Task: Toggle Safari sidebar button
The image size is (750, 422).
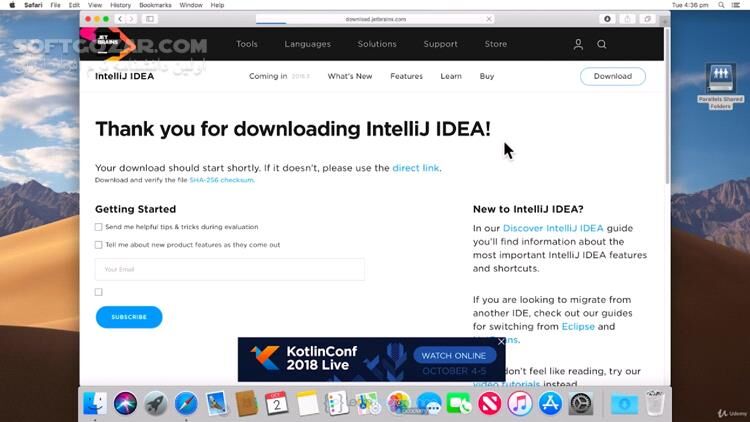Action: [150, 19]
